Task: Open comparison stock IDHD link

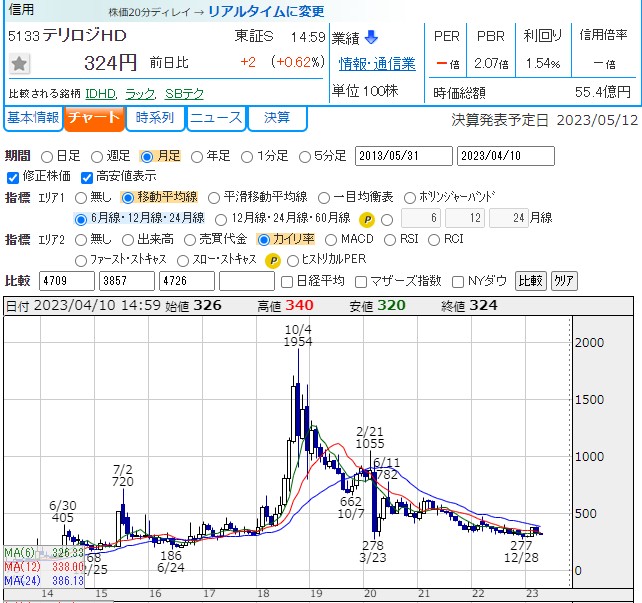Action: (101, 94)
